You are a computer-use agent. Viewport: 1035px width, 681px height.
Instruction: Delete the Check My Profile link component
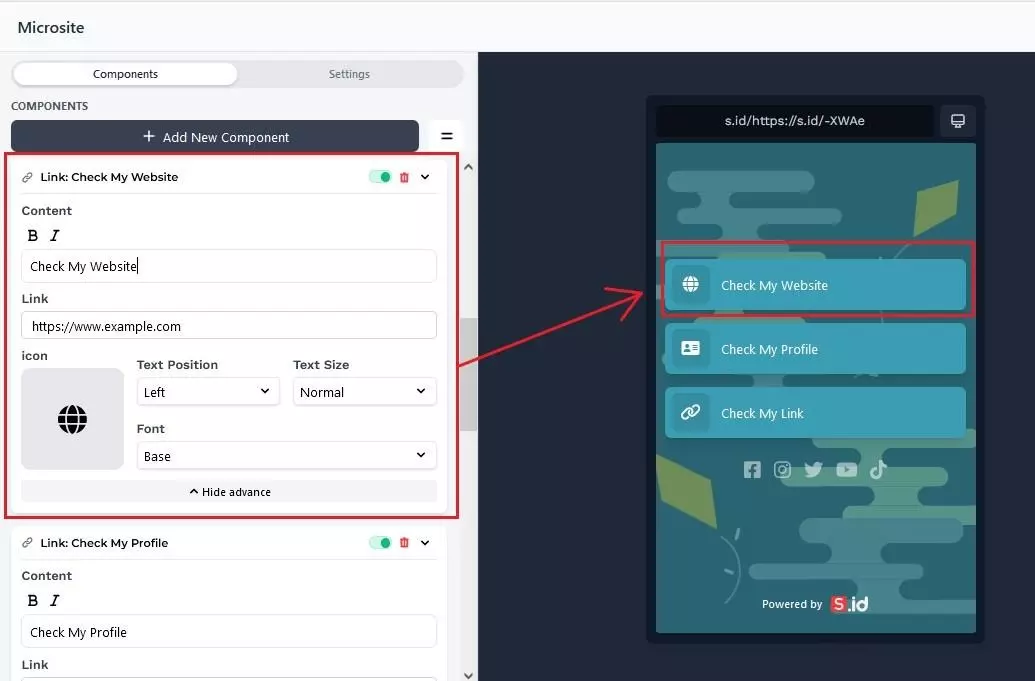coord(404,543)
